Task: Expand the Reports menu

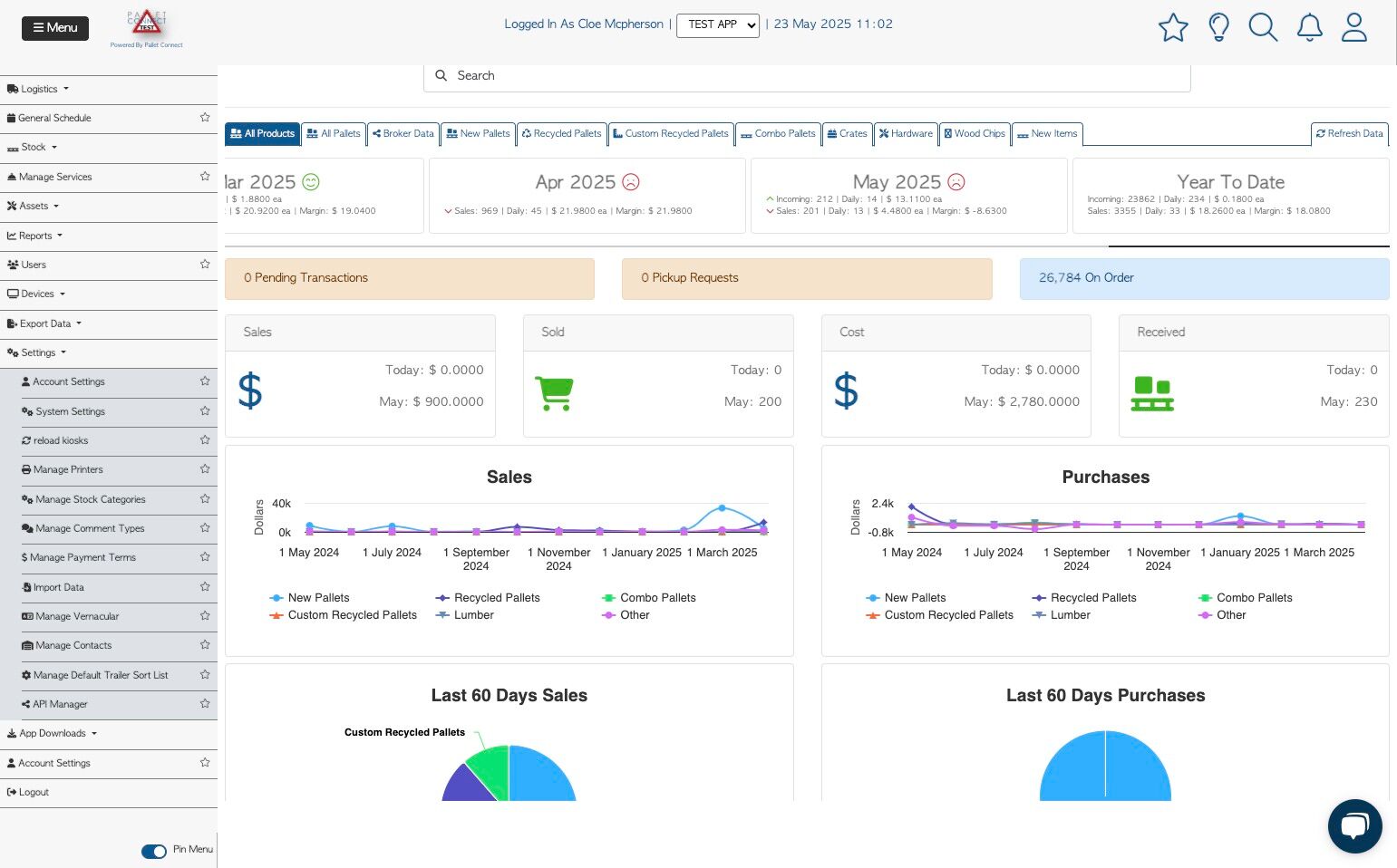Action: click(34, 236)
